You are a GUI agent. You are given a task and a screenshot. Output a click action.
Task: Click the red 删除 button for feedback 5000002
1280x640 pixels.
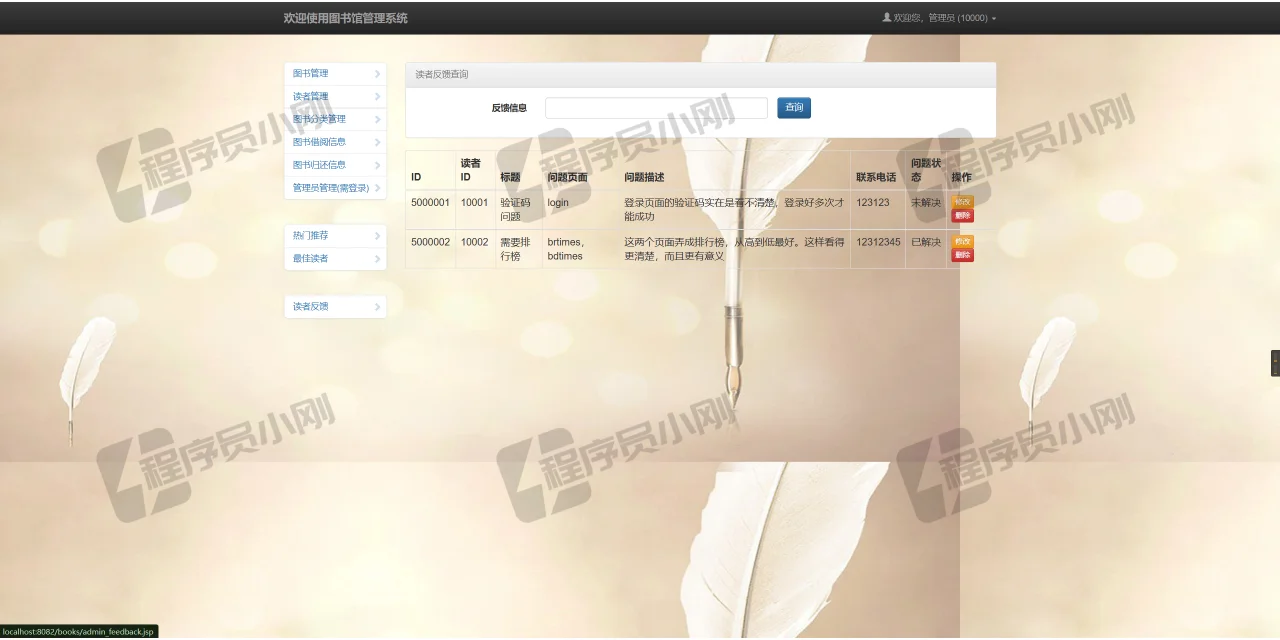pos(961,254)
